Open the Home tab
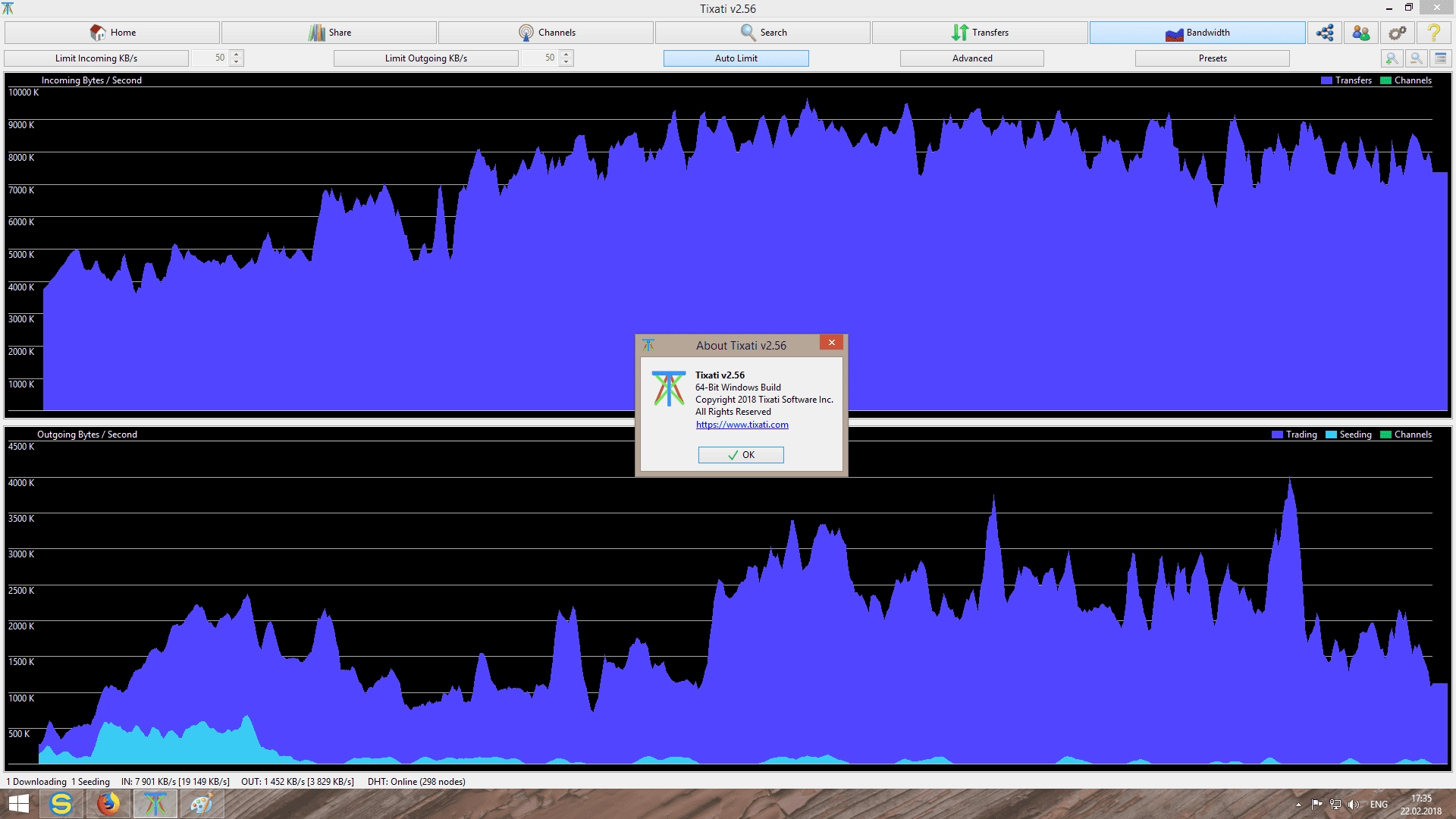Screen dimensions: 1456x819 tap(112, 33)
